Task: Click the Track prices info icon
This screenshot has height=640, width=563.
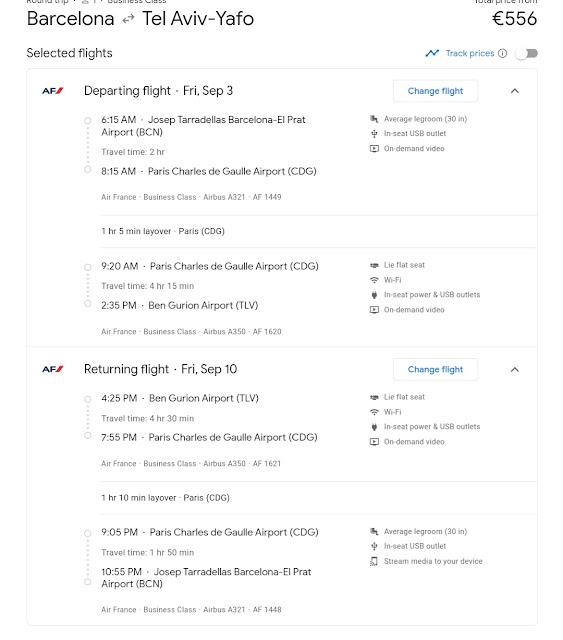Action: click(503, 53)
